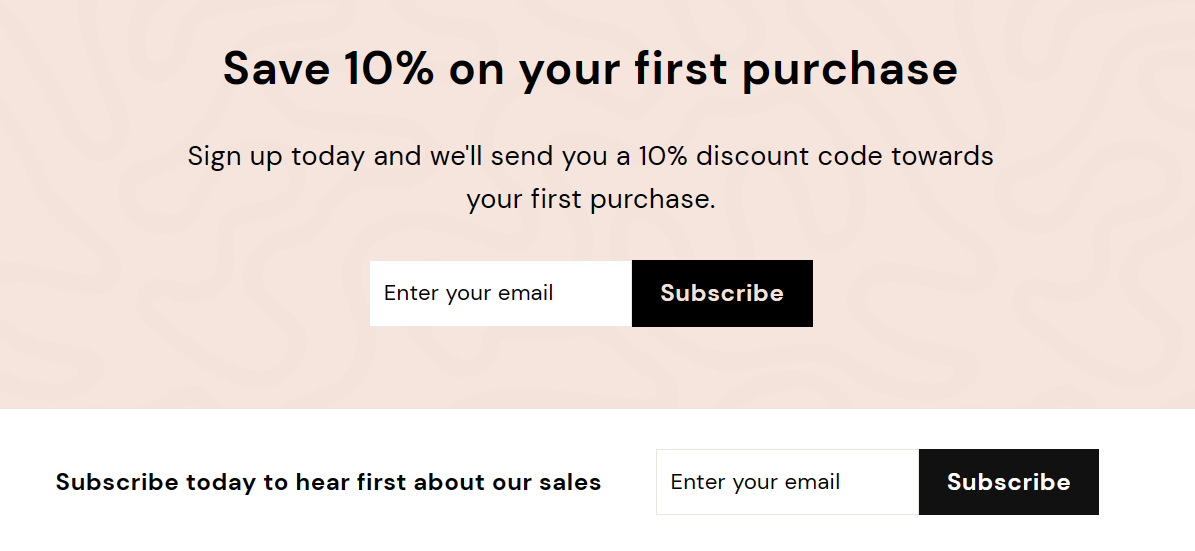Click the 'your first purchase.' line of text
1195x551 pixels.
[590, 199]
